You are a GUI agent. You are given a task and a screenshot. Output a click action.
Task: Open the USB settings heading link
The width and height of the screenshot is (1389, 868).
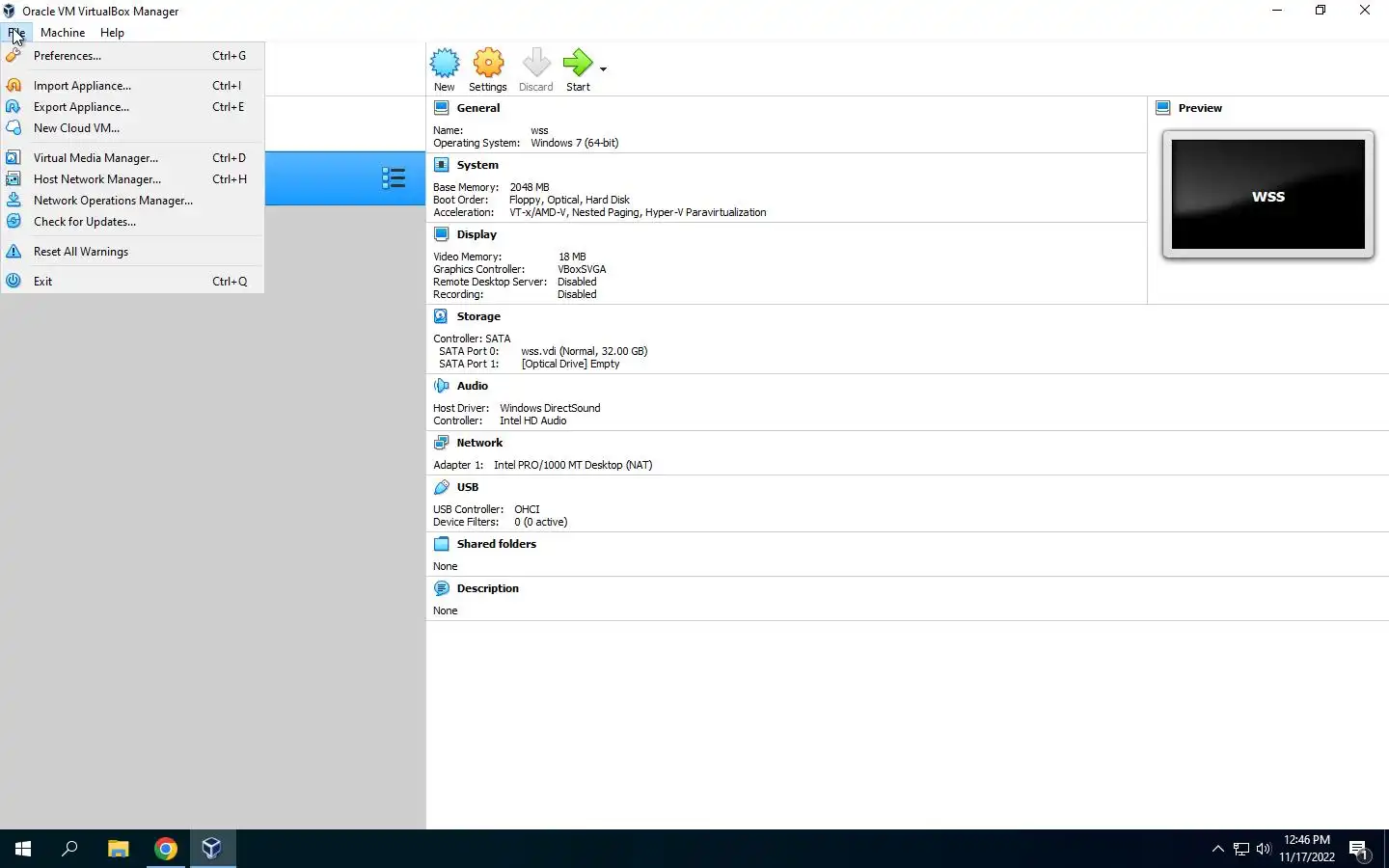468,487
